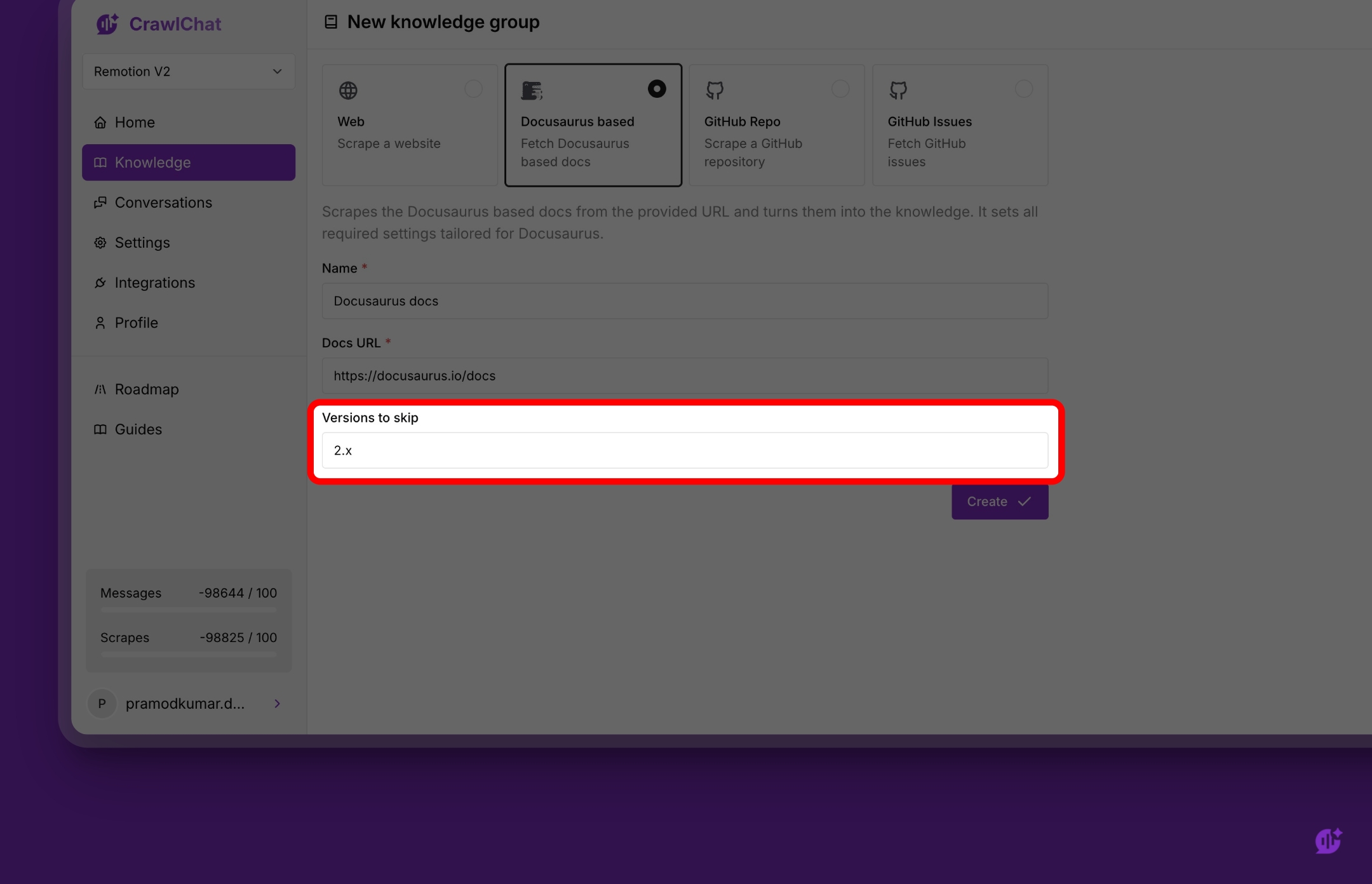
Task: Open the Guides link
Action: (x=138, y=429)
